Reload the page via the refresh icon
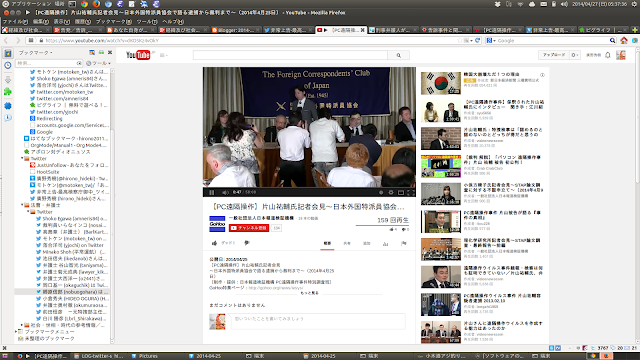Image resolution: width=640 pixels, height=360 pixels. [x=478, y=40]
